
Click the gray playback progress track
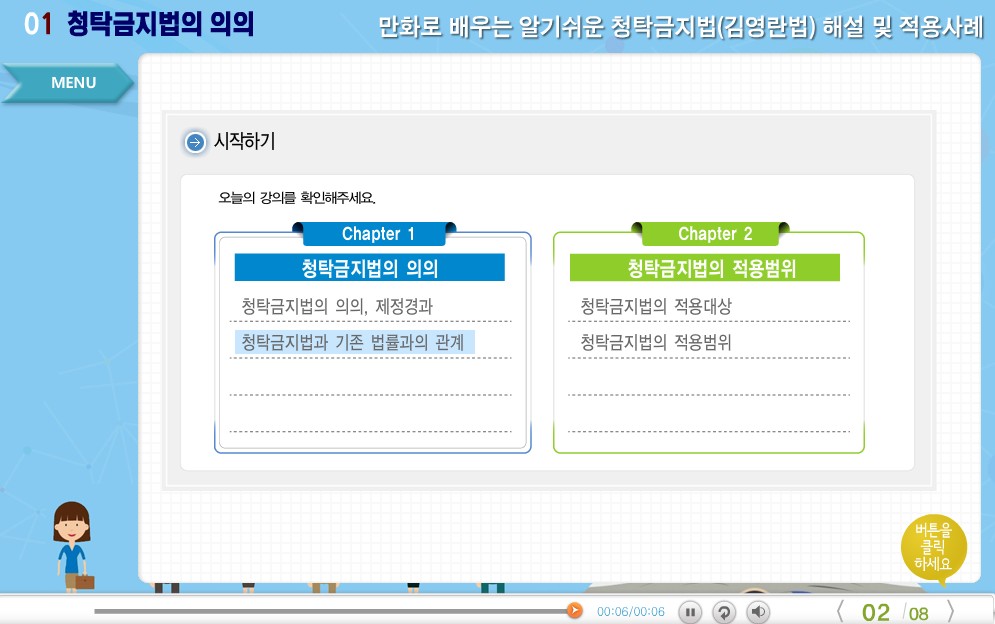(x=330, y=610)
